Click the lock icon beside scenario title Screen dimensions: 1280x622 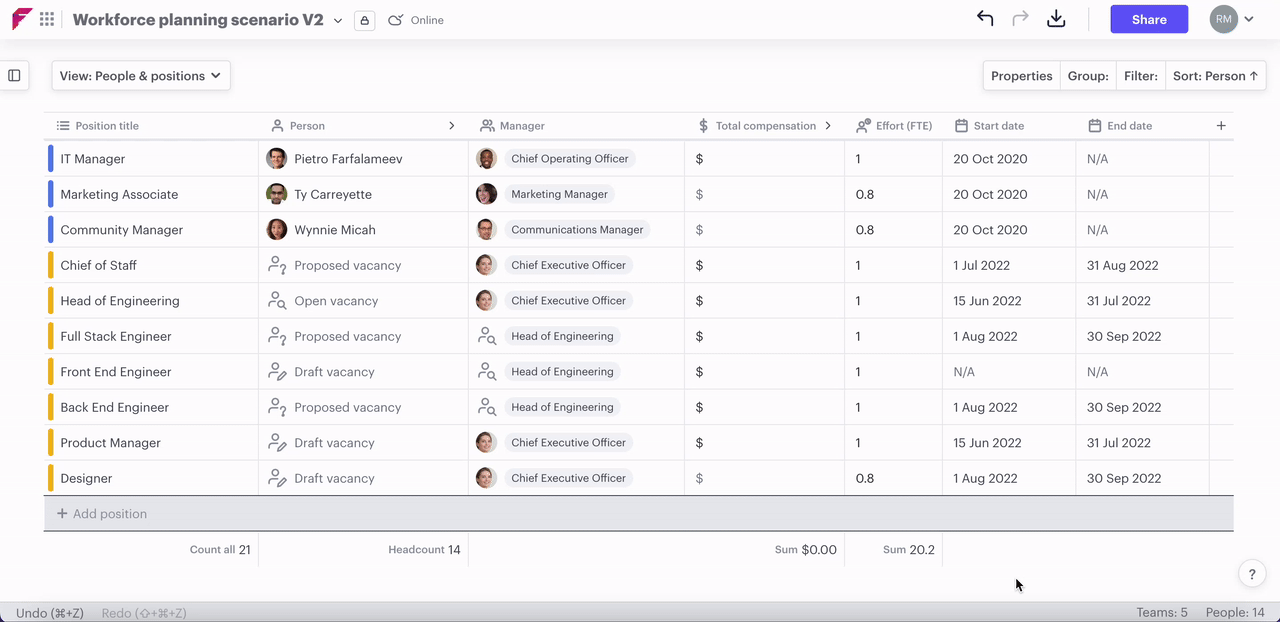365,20
